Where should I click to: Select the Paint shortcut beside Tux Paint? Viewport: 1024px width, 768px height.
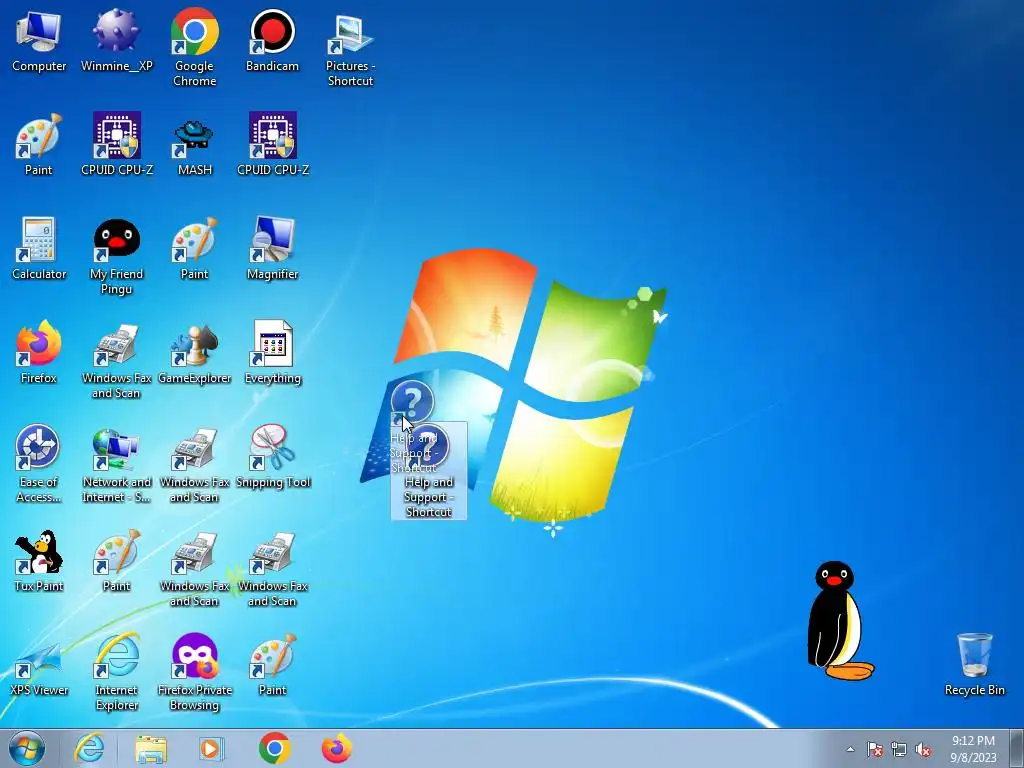116,560
